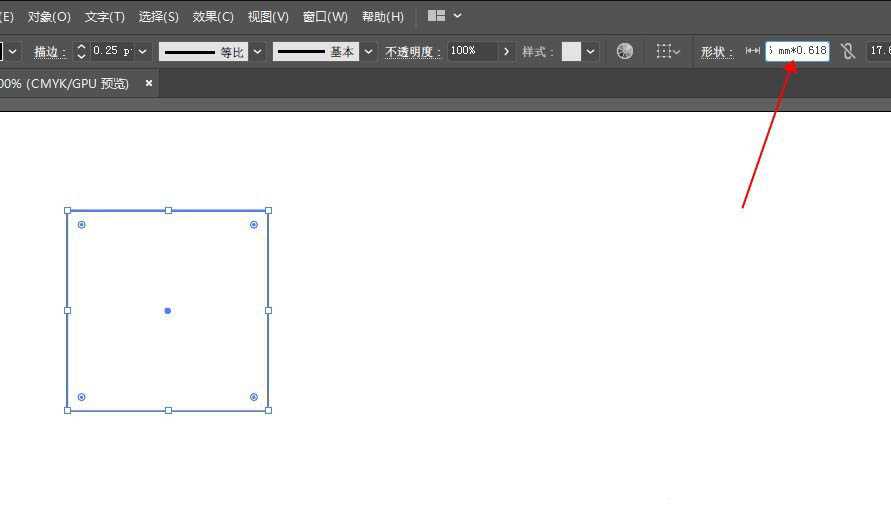
Task: Open the stroke weight dropdown
Action: 143,51
